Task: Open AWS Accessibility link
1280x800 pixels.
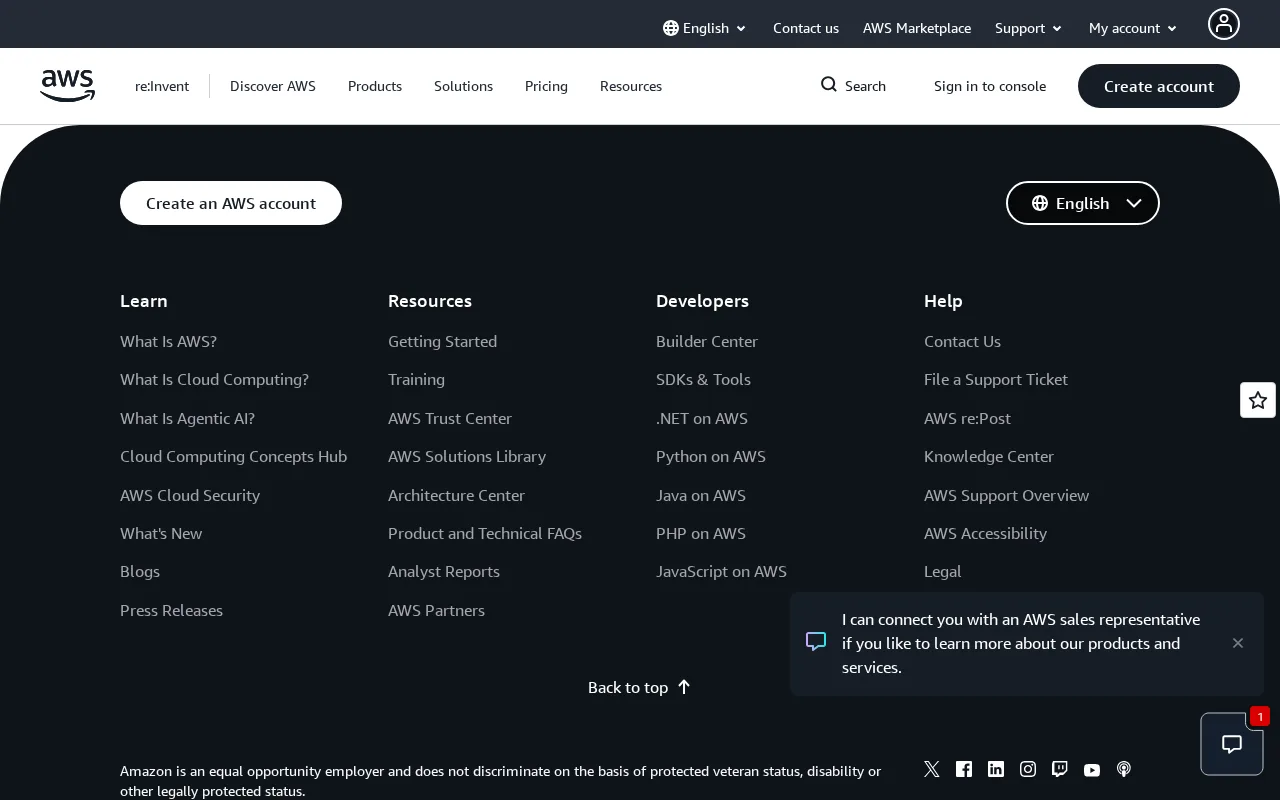Action: [985, 533]
